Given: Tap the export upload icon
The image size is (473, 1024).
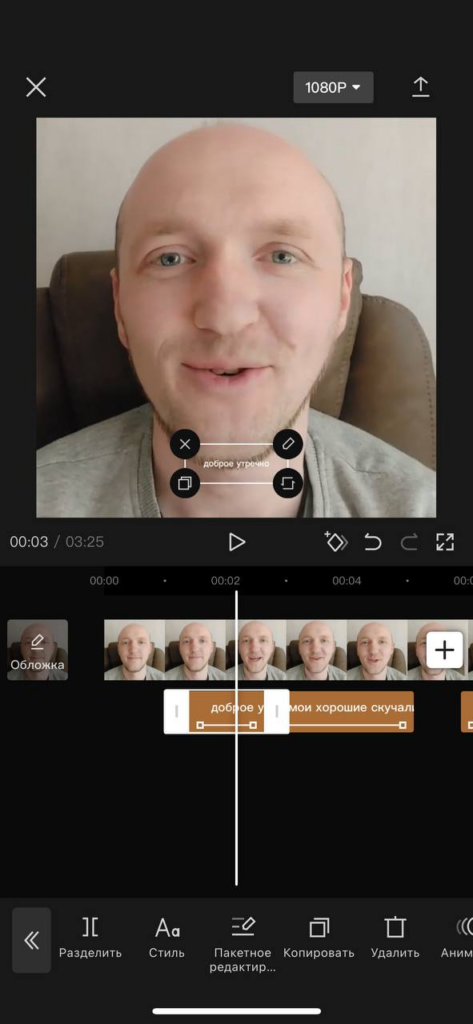Looking at the screenshot, I should 421,88.
